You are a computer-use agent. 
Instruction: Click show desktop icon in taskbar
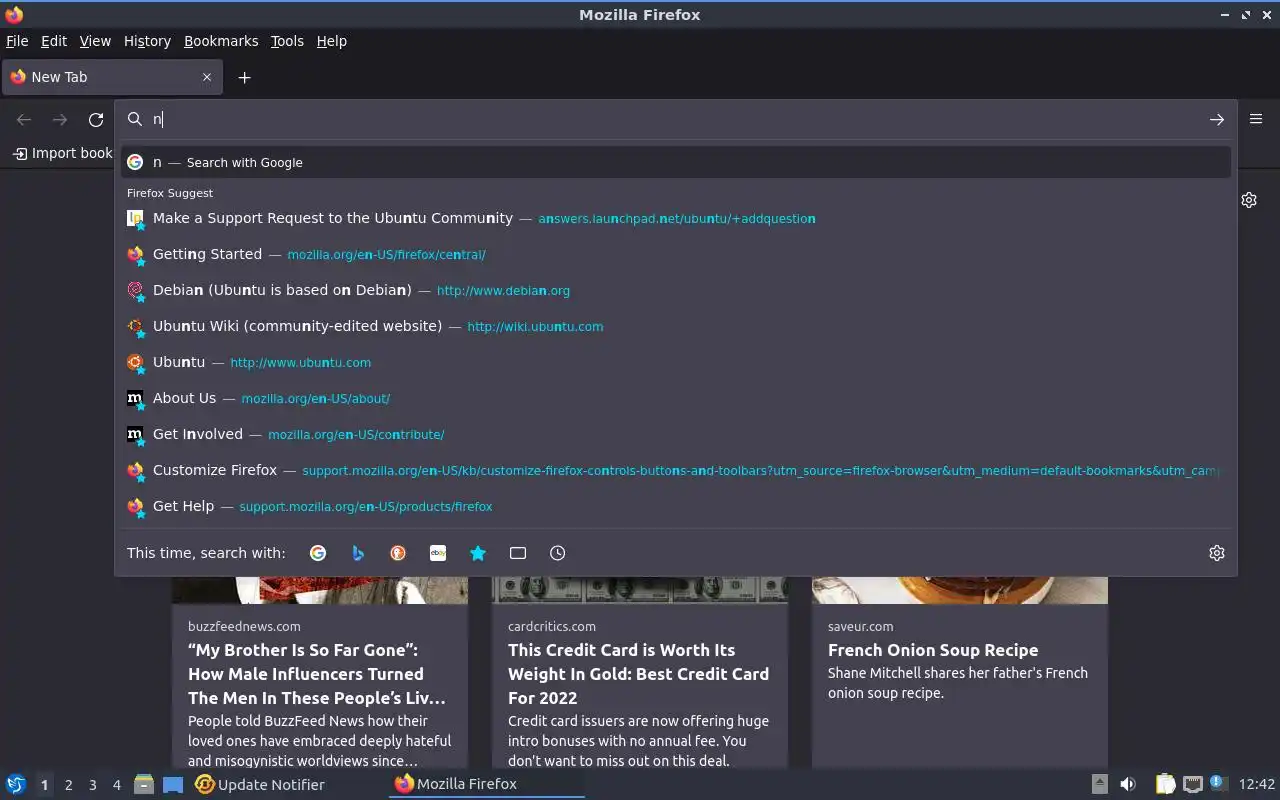click(173, 785)
